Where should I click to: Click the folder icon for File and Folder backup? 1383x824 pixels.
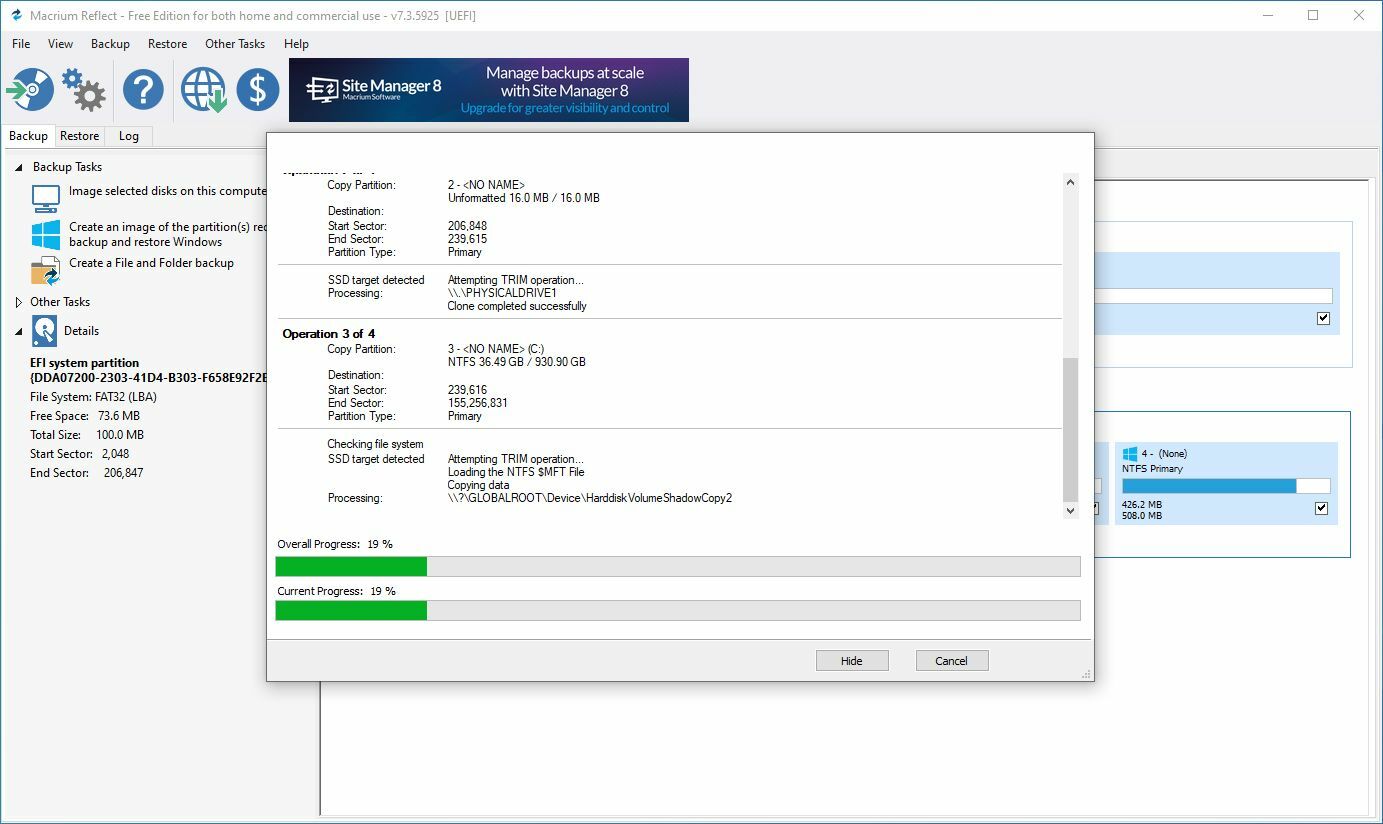(46, 270)
